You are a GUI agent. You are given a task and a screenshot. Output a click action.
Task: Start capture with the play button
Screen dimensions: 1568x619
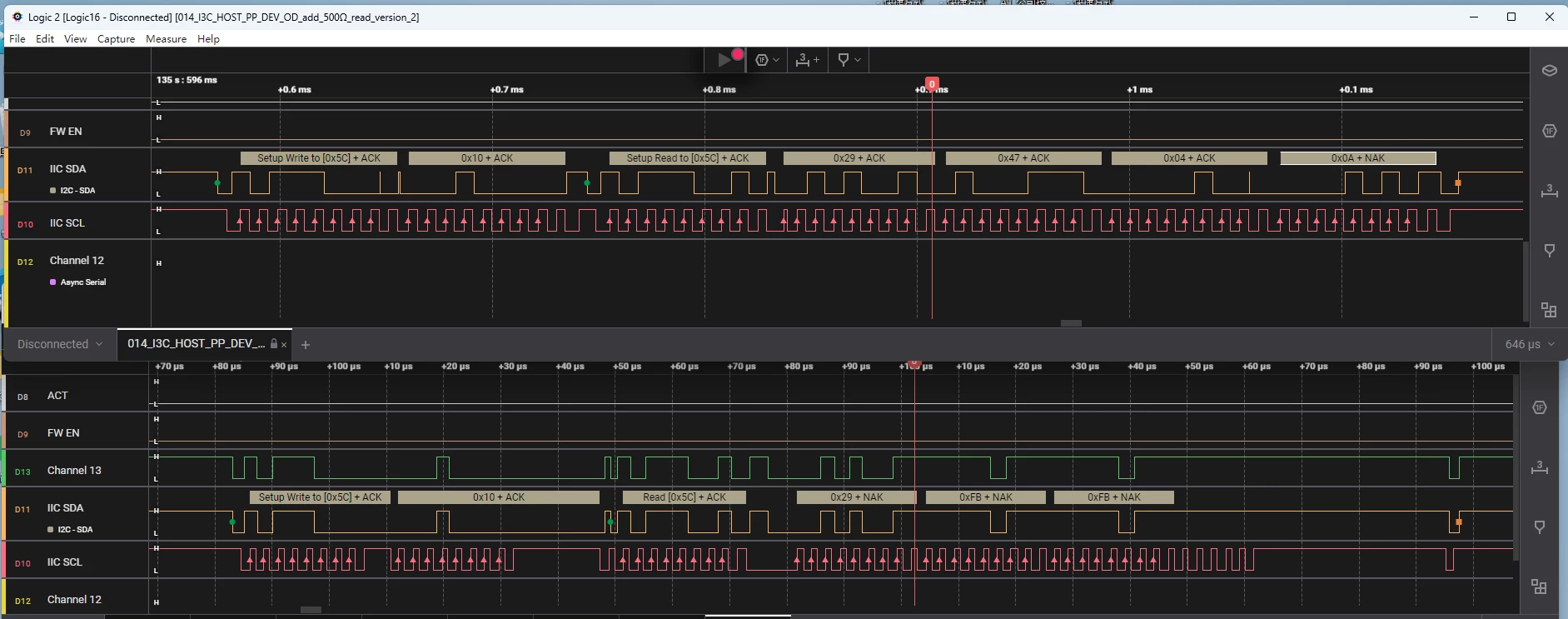tap(724, 60)
